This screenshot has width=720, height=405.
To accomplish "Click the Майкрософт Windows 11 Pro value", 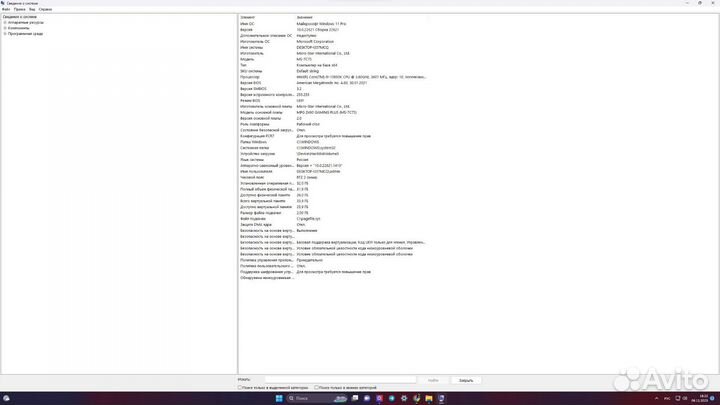I will [321, 23].
